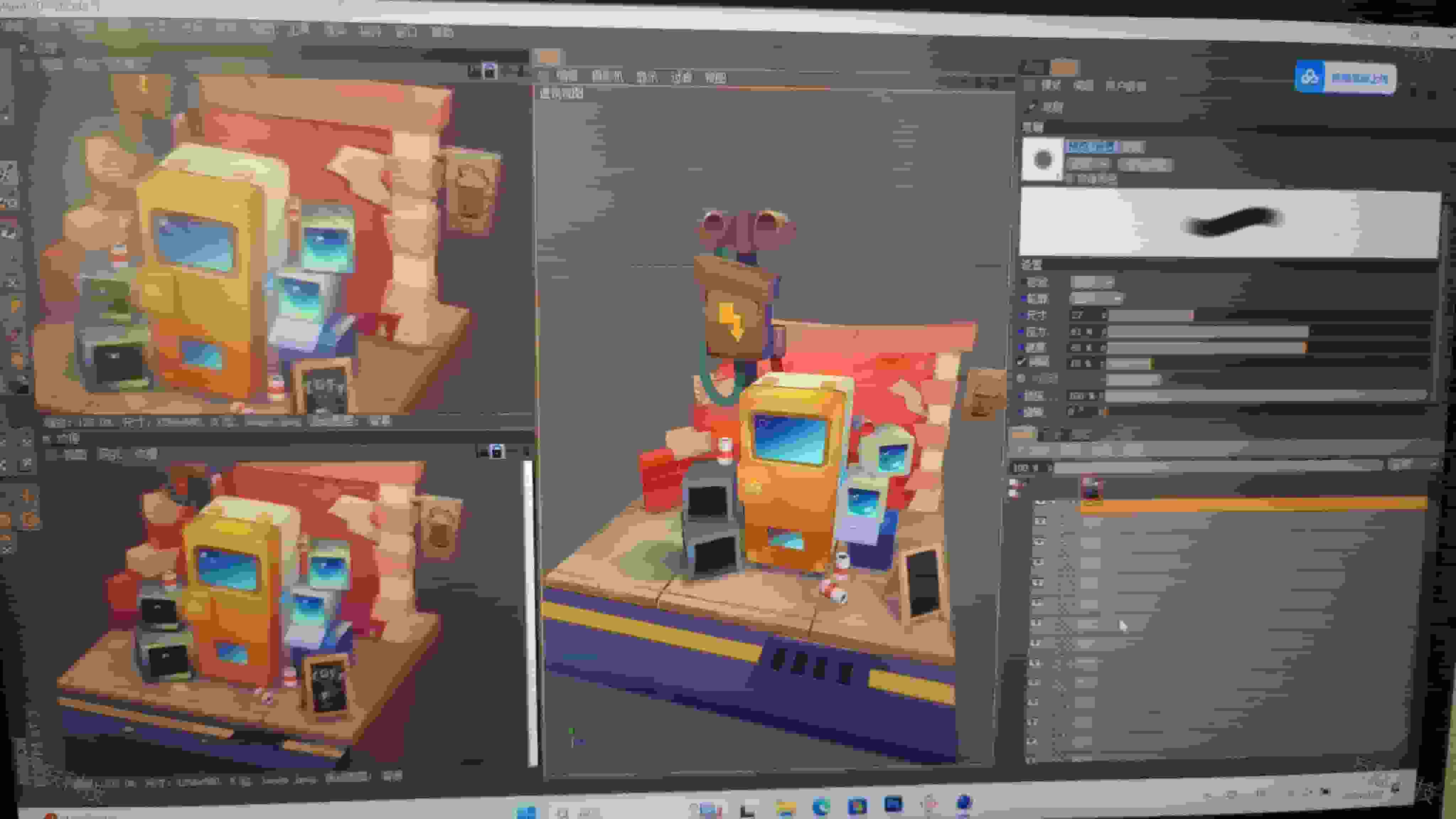1456x819 pixels.
Task: Open Microsoft Store from the taskbar
Action: (857, 805)
